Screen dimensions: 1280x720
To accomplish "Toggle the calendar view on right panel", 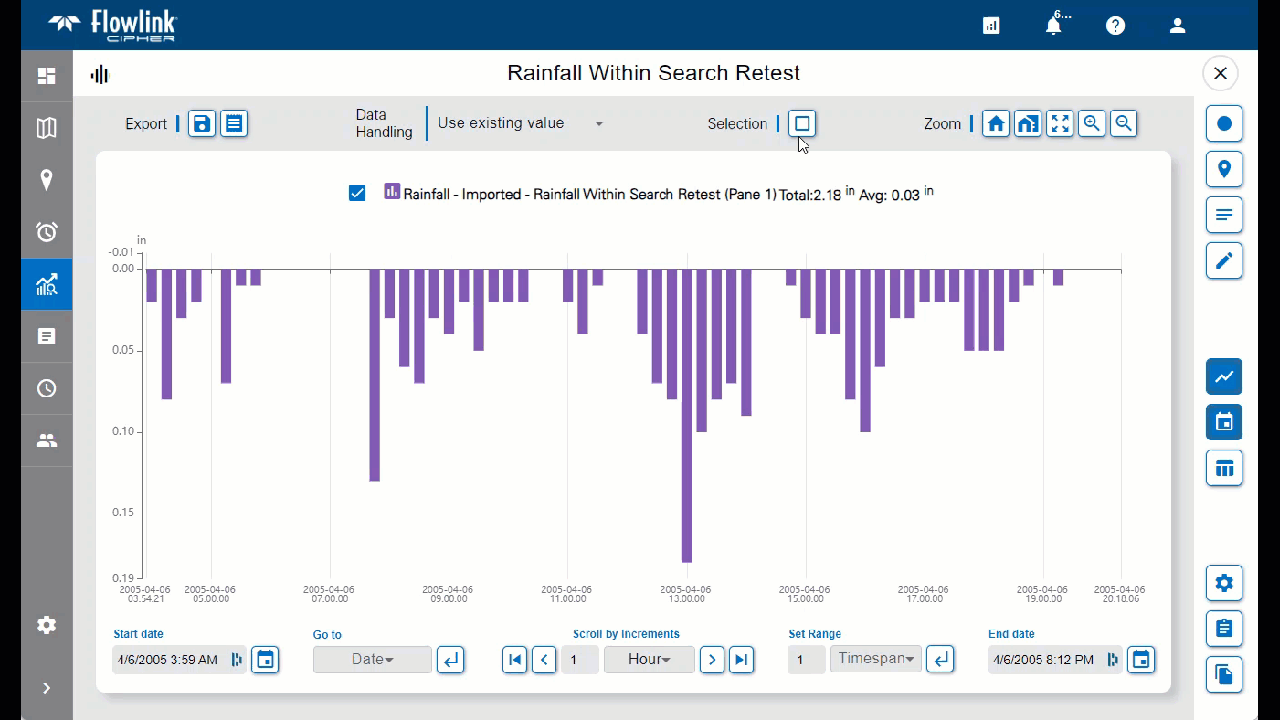I will pos(1224,422).
